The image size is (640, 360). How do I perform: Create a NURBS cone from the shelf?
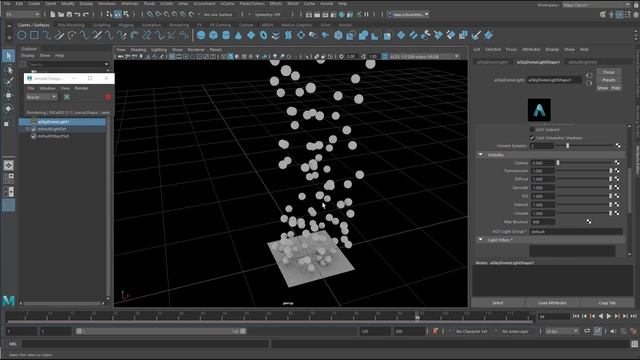click(238, 36)
